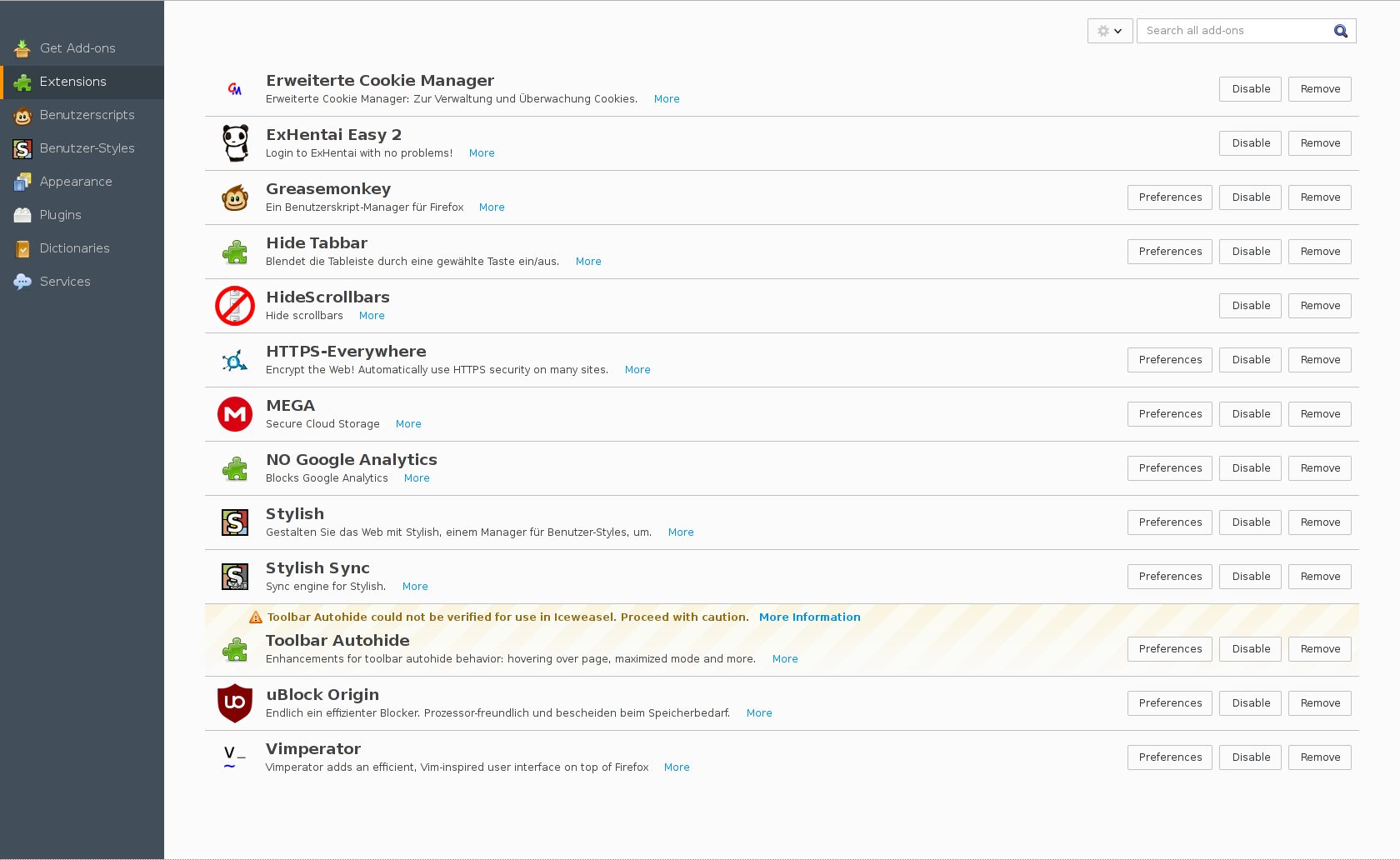Remove HideScrollbars extension
Image resolution: width=1400 pixels, height=860 pixels.
click(x=1320, y=306)
